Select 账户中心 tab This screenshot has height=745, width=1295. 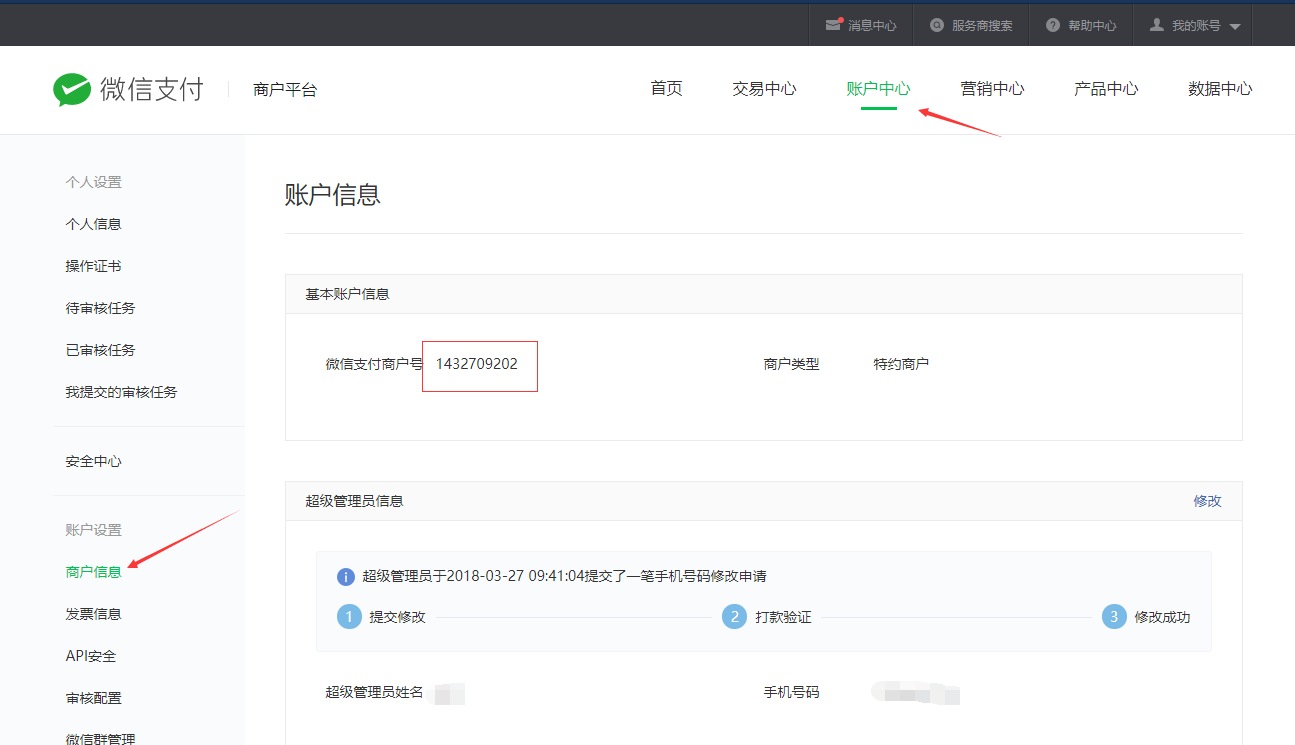[x=878, y=89]
